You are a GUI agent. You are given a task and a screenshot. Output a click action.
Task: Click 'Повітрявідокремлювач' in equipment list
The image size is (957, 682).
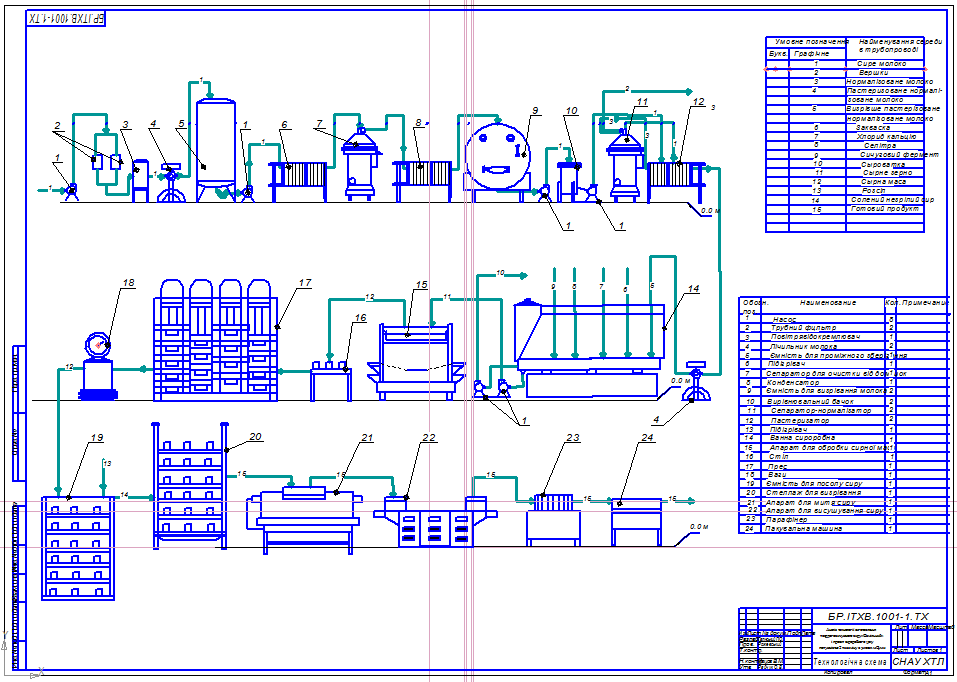coord(815,337)
